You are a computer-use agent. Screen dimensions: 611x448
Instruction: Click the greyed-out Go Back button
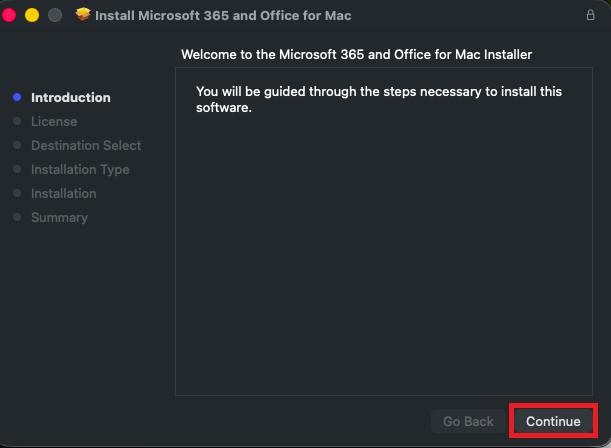tap(468, 421)
